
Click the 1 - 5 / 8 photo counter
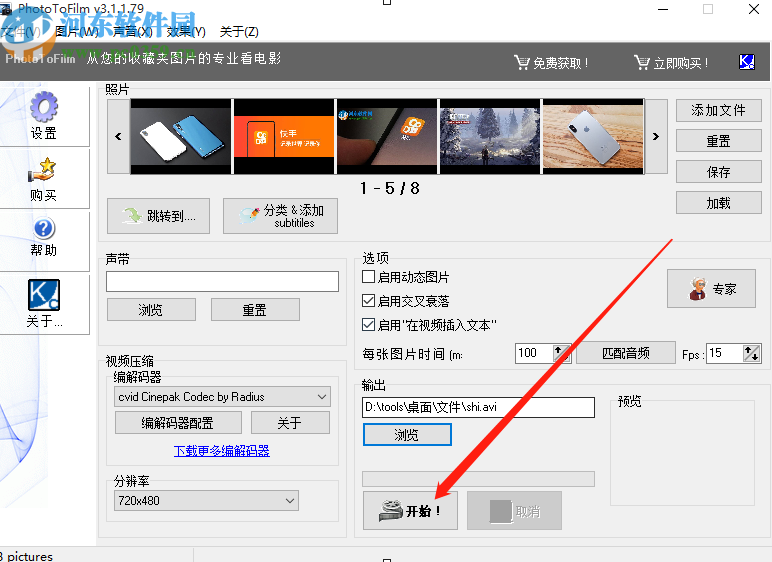coord(389,188)
